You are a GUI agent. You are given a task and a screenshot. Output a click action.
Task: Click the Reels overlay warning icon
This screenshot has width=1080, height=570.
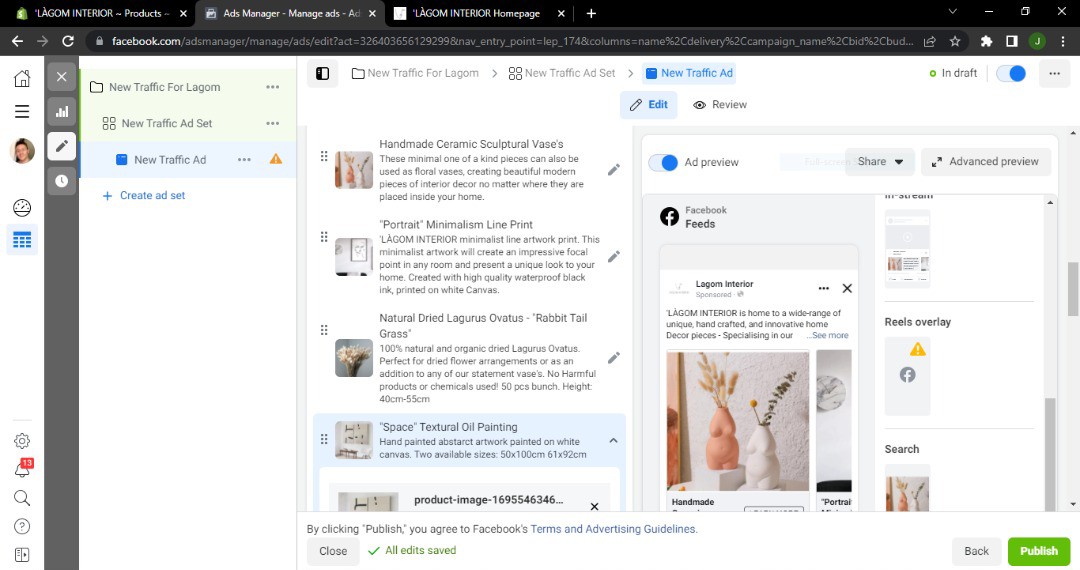click(917, 350)
